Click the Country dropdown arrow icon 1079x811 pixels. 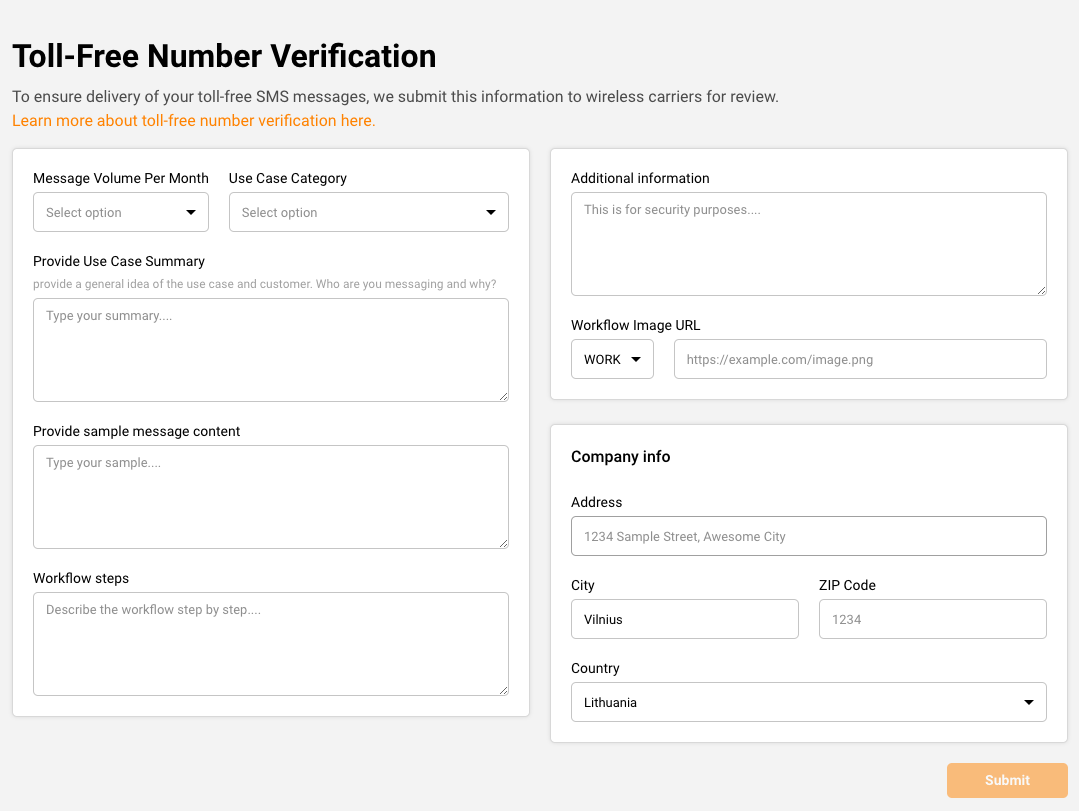pyautogui.click(x=1028, y=702)
